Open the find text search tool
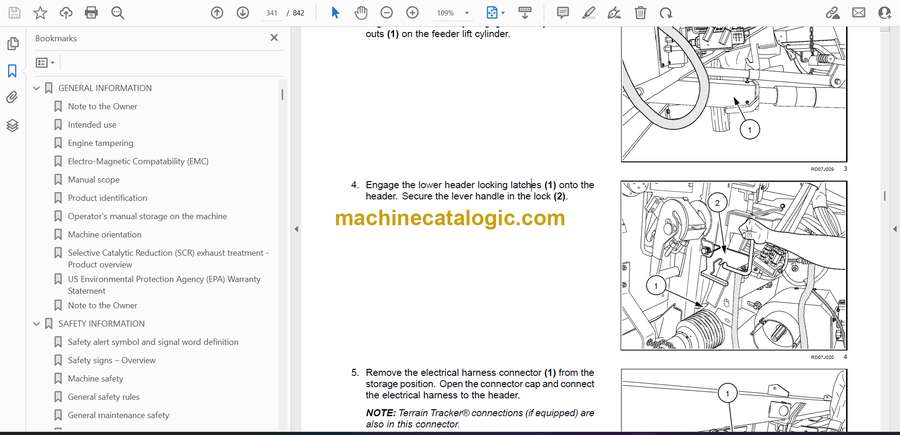The height and width of the screenshot is (435, 900). click(118, 13)
